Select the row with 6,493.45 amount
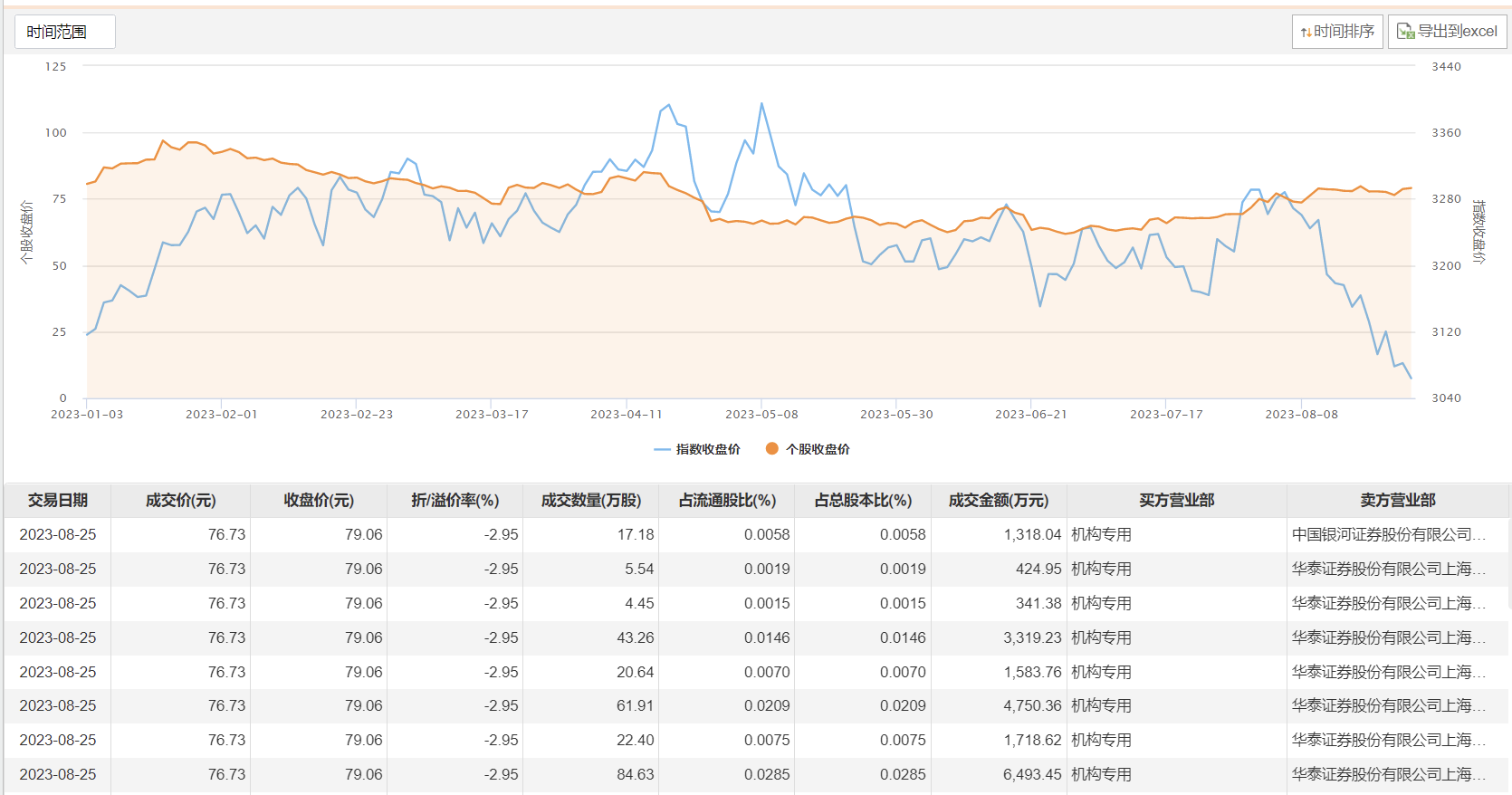 pos(1031,775)
